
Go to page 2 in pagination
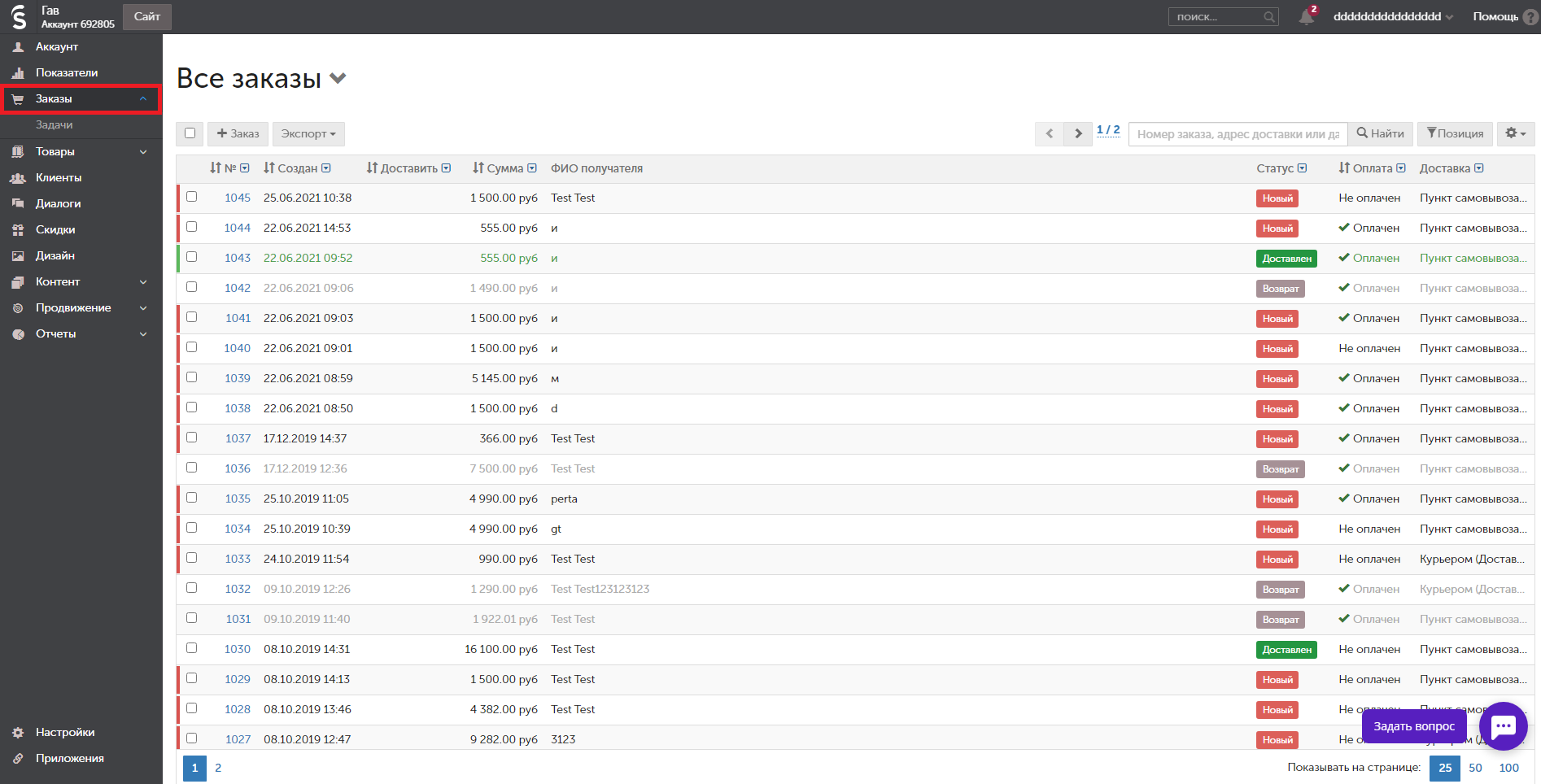pyautogui.click(x=218, y=768)
